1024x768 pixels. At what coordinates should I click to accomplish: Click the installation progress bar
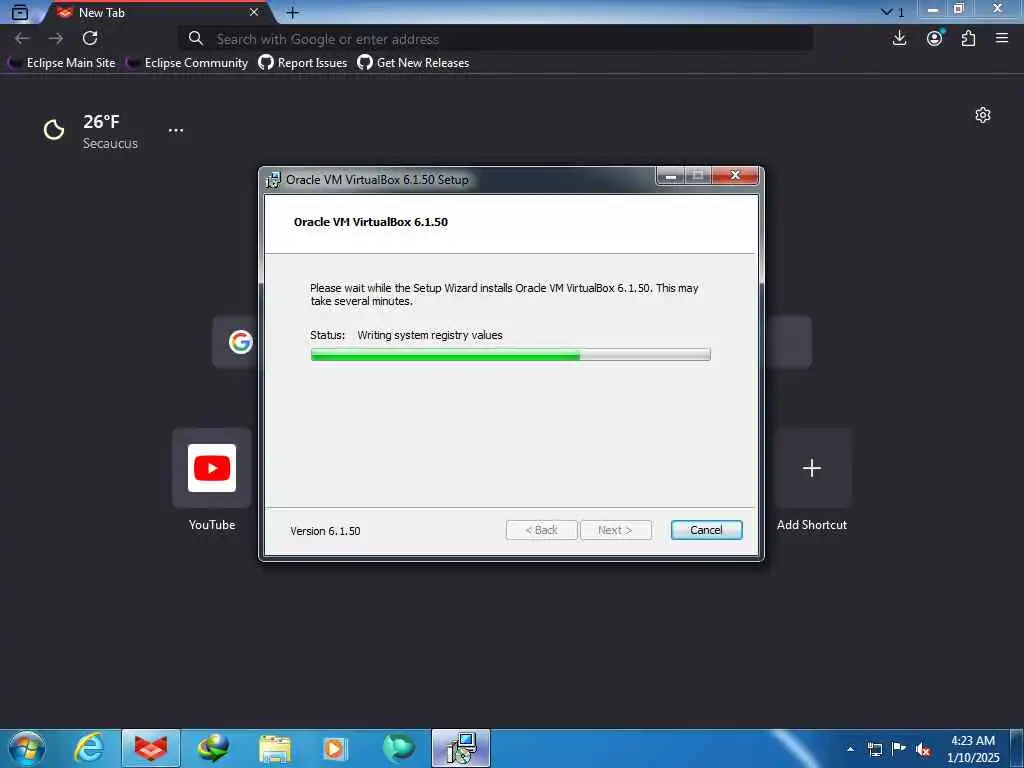[510, 355]
